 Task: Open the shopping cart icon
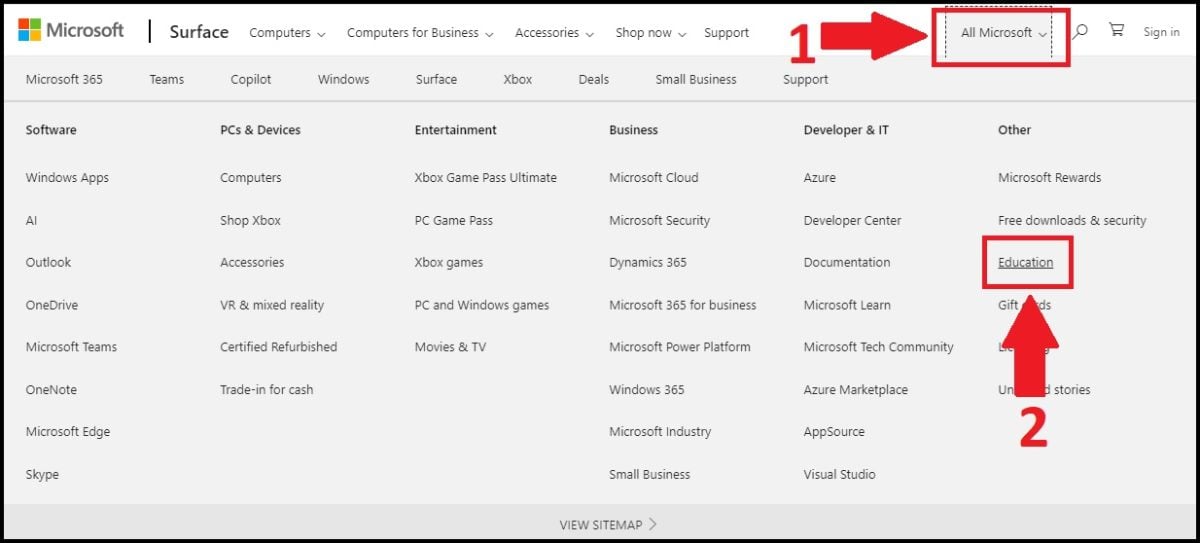(1116, 31)
